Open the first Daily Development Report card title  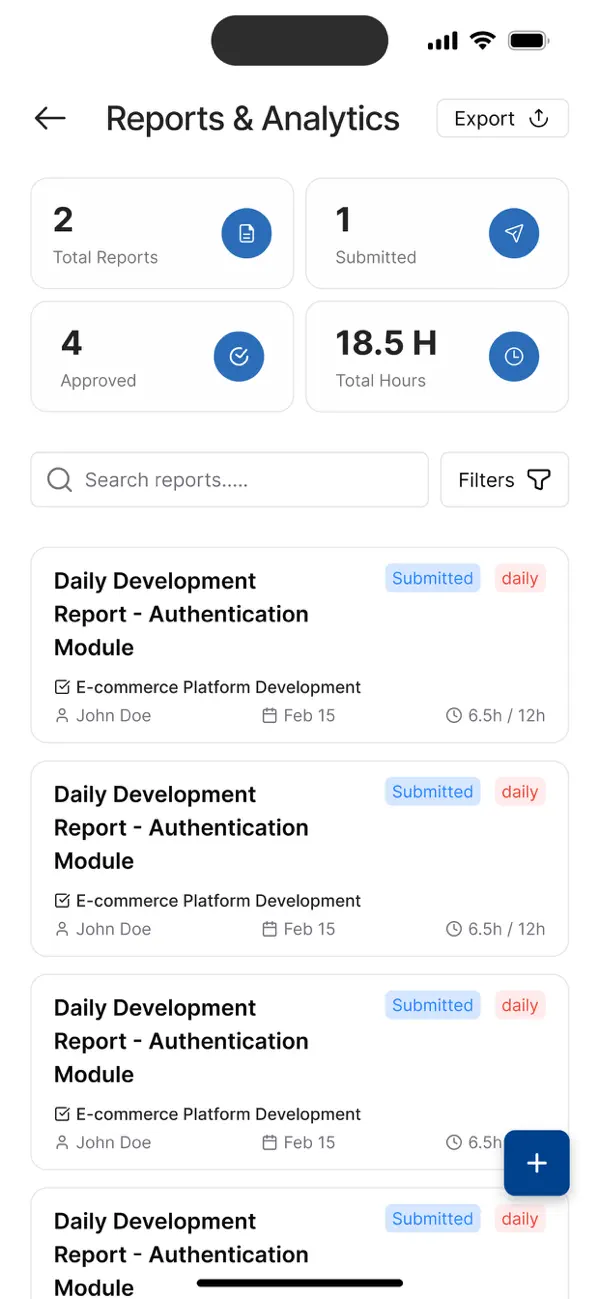pos(181,614)
